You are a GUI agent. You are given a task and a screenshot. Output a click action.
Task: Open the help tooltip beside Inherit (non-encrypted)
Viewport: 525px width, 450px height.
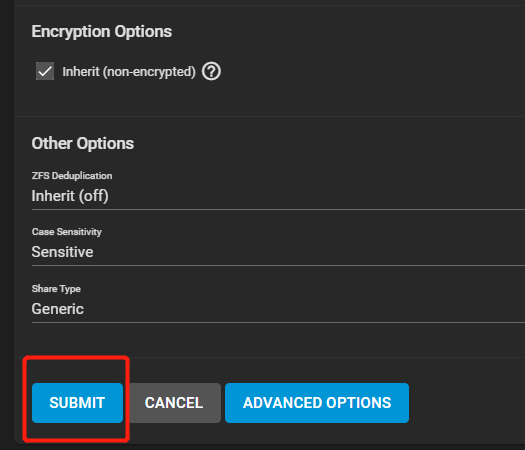tap(211, 71)
